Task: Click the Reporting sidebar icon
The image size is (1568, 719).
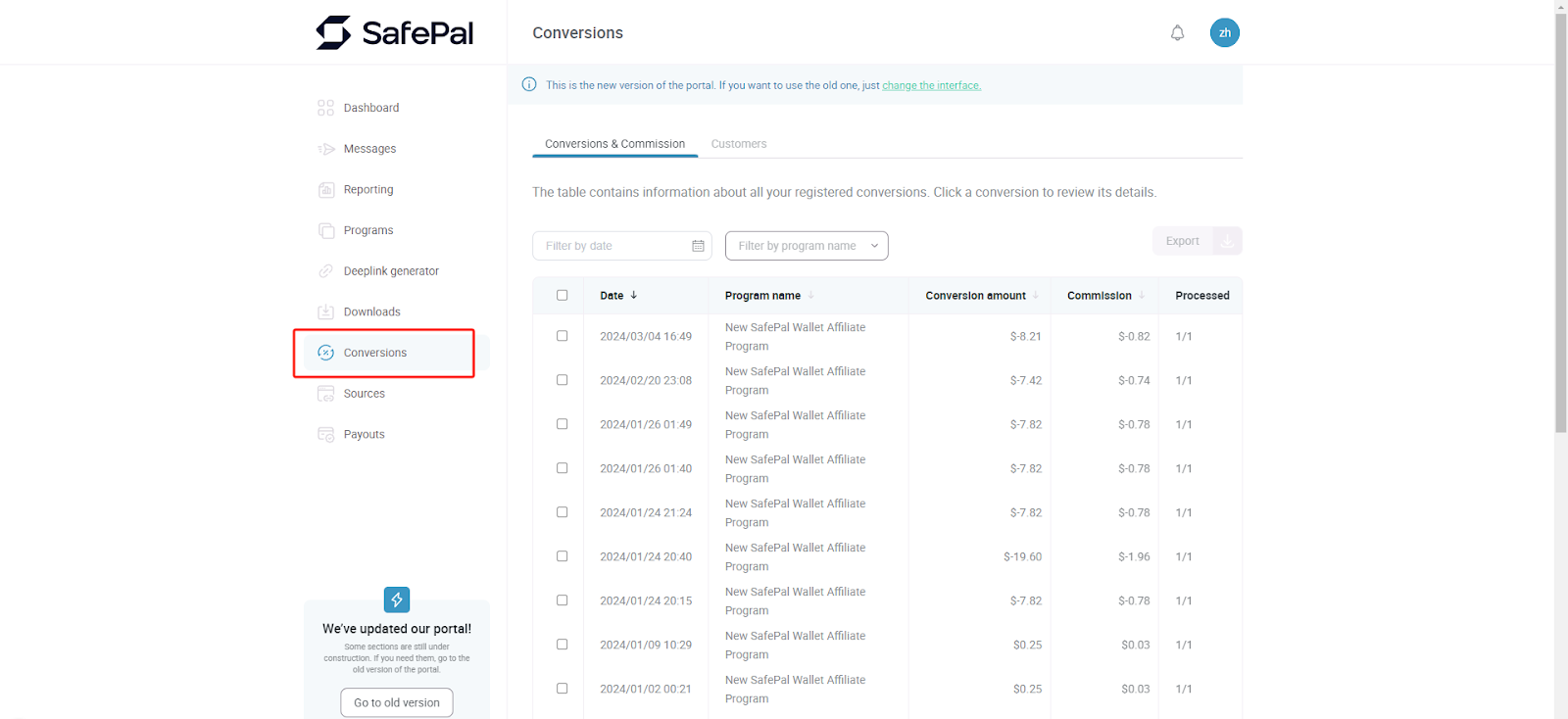Action: point(326,190)
